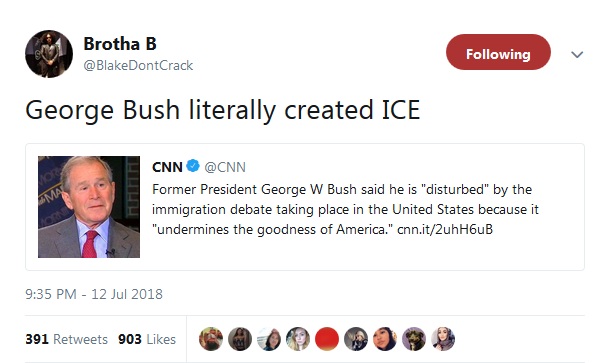Open the @BlakeDontCrack handle
Screen dimensions: 602x363
(x=138, y=66)
